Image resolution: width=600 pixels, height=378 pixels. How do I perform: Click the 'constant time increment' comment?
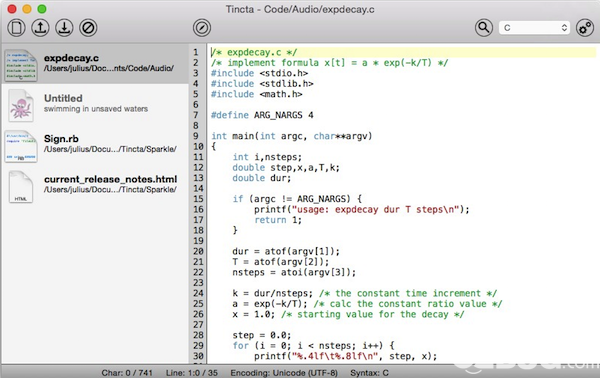coord(408,293)
